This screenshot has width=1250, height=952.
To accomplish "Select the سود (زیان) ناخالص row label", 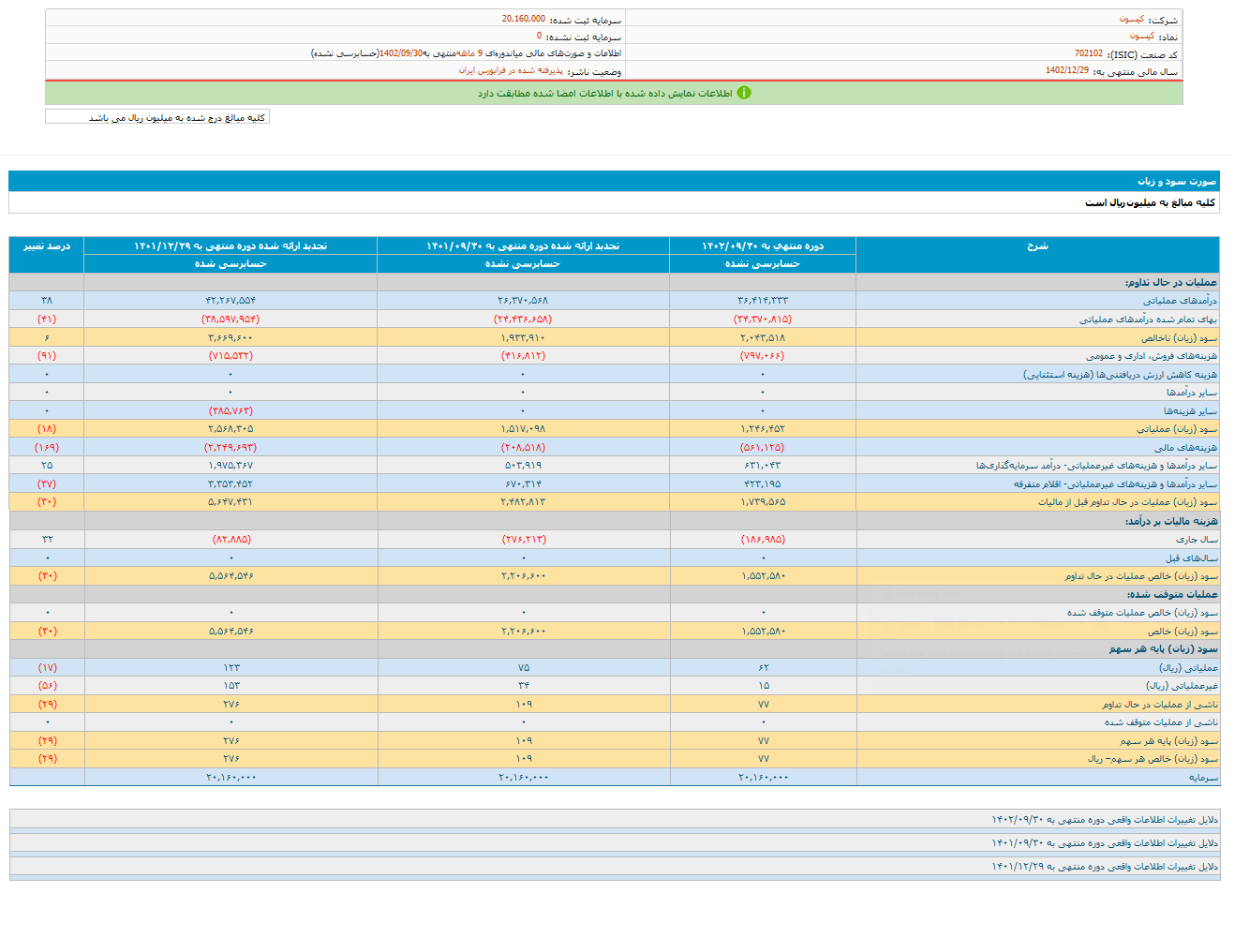I will tap(1179, 337).
